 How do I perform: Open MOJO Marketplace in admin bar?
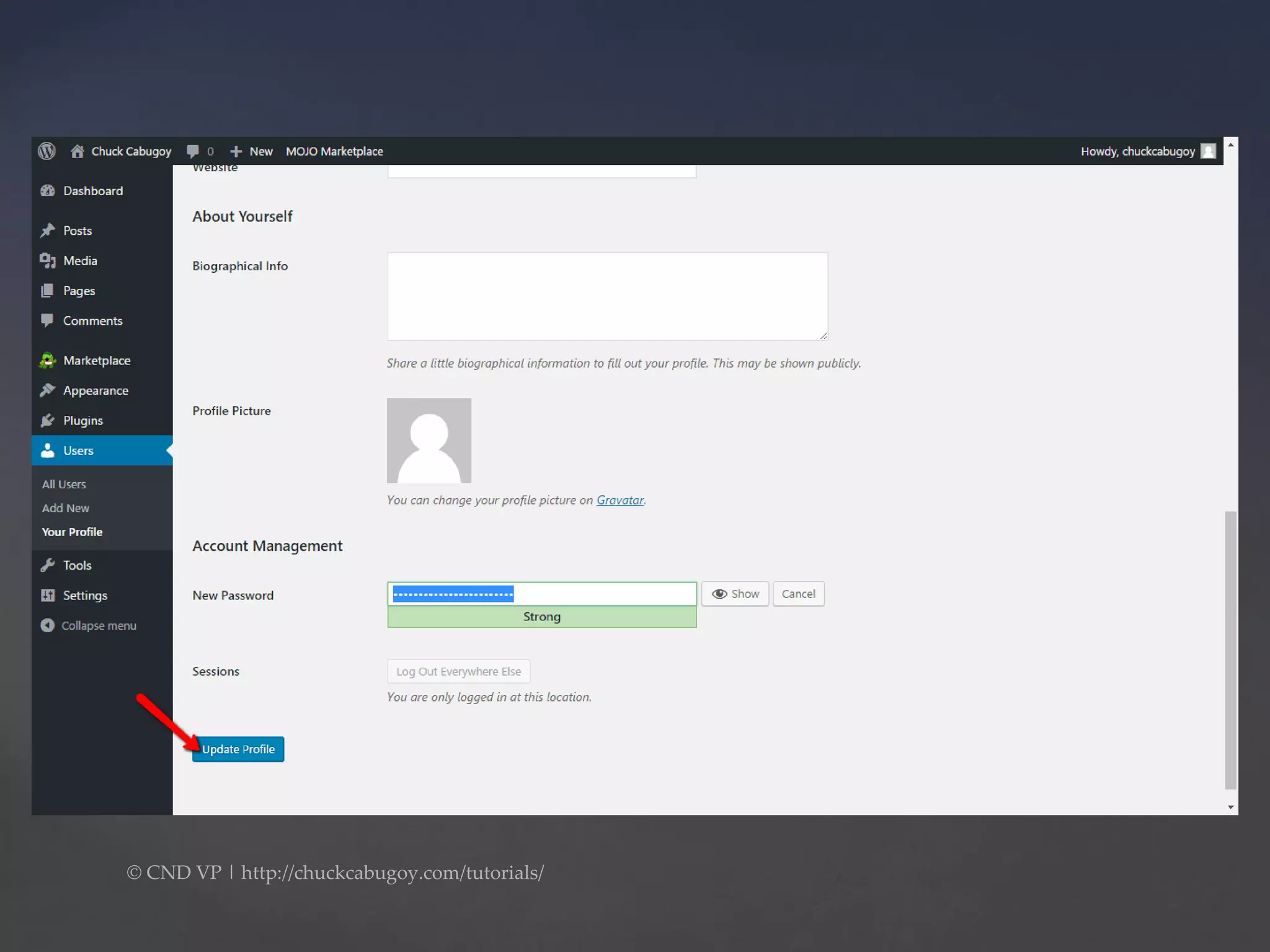point(334,151)
